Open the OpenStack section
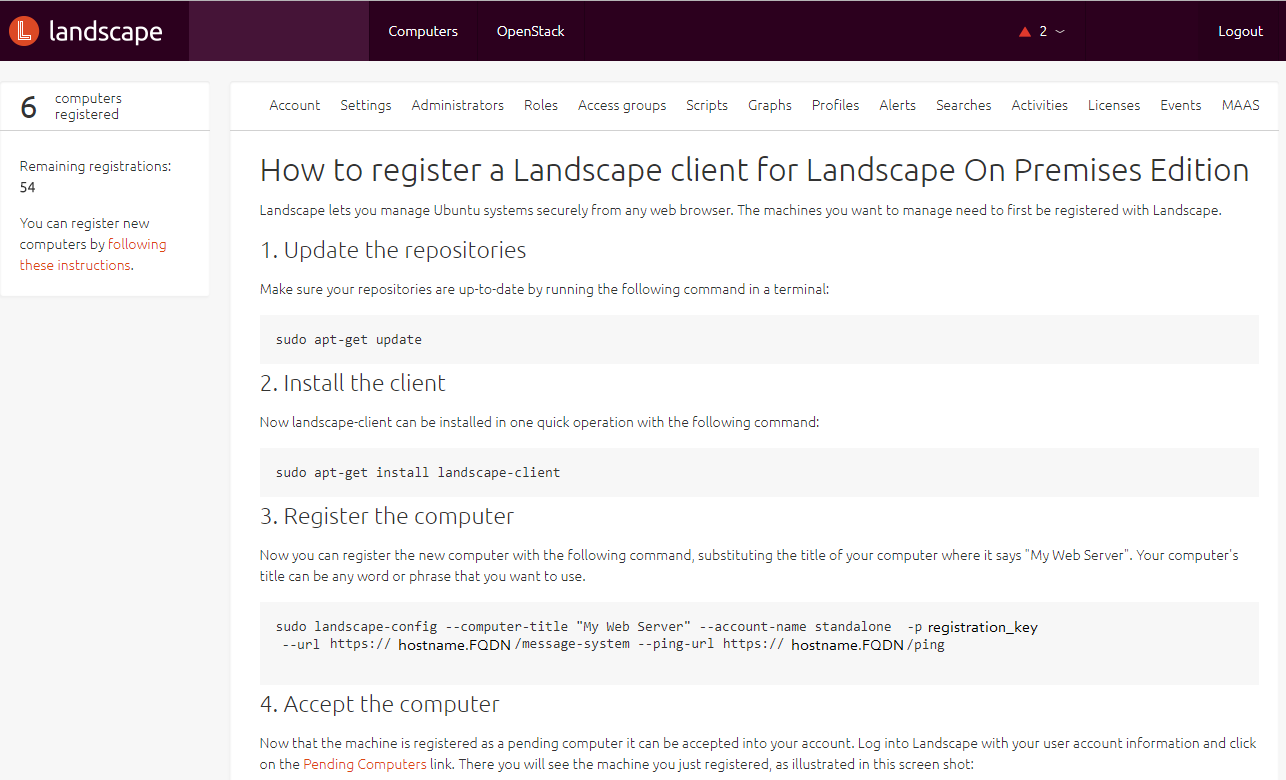The height and width of the screenshot is (780, 1286). [x=530, y=31]
